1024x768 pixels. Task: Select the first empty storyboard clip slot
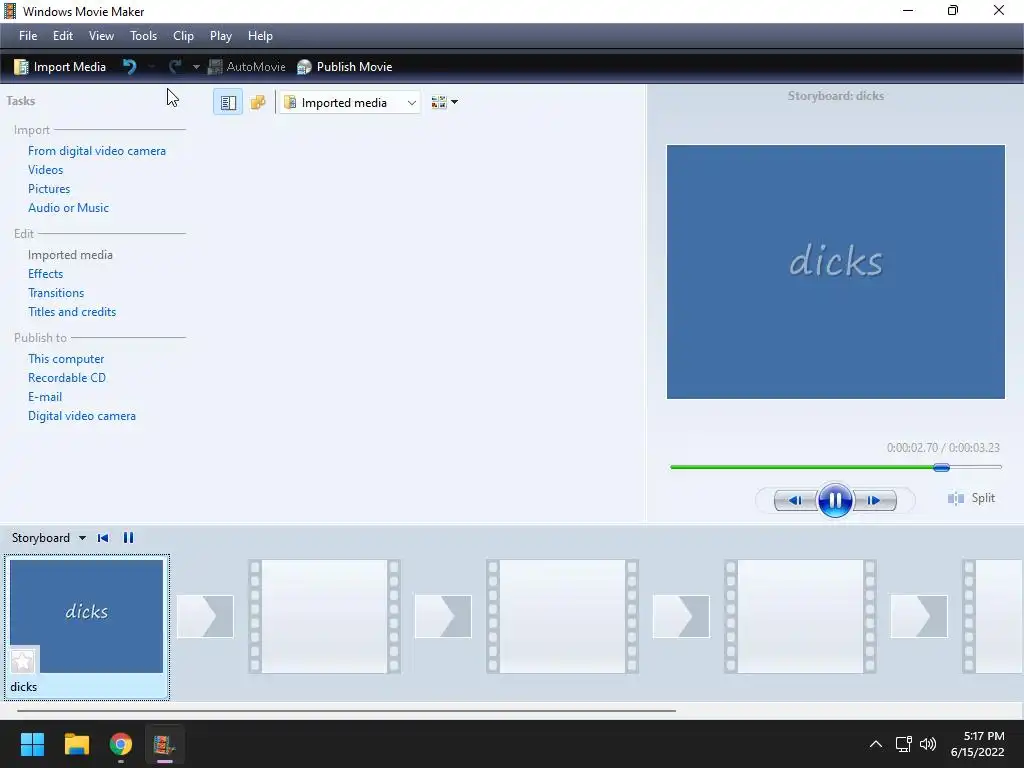coord(325,616)
